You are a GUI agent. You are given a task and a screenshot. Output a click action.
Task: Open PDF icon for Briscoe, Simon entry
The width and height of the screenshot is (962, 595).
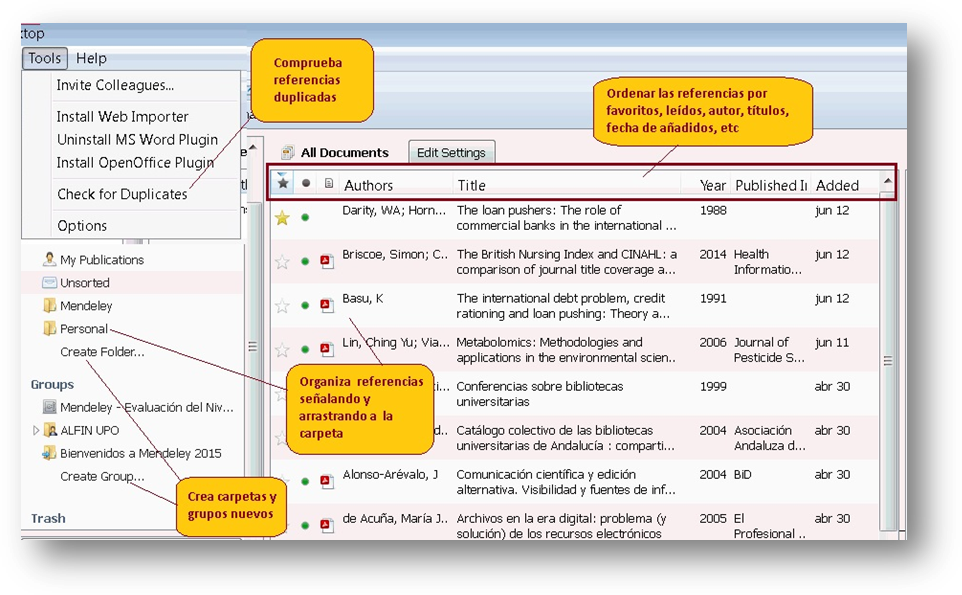point(326,262)
